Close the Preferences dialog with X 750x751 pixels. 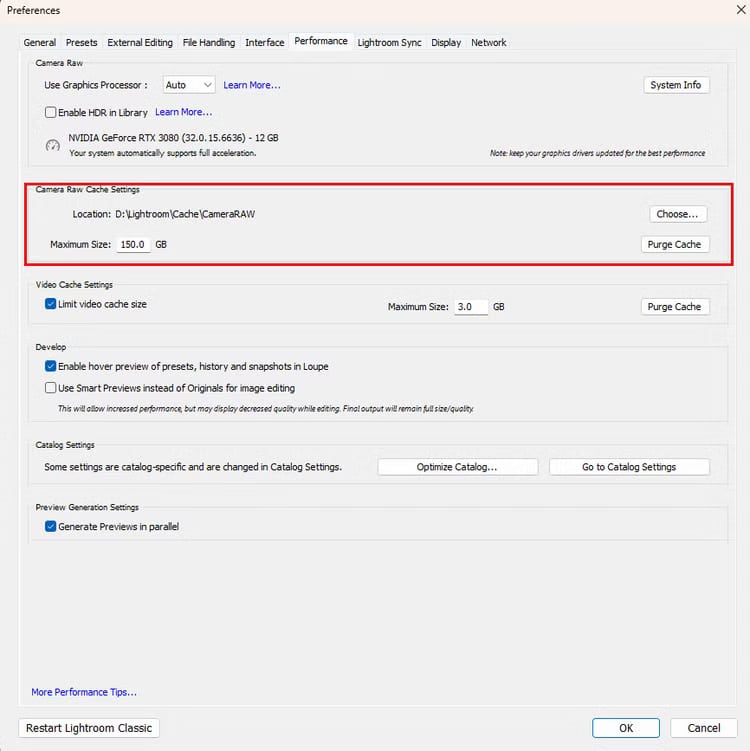coord(741,10)
